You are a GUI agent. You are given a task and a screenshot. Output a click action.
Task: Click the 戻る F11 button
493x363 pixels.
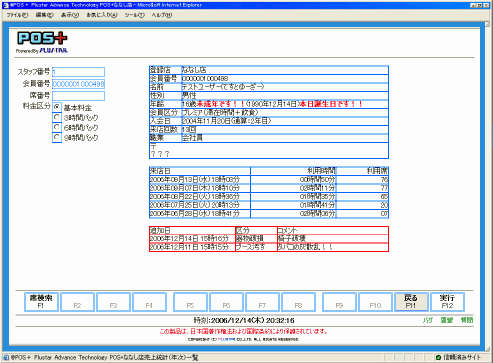[411, 302]
